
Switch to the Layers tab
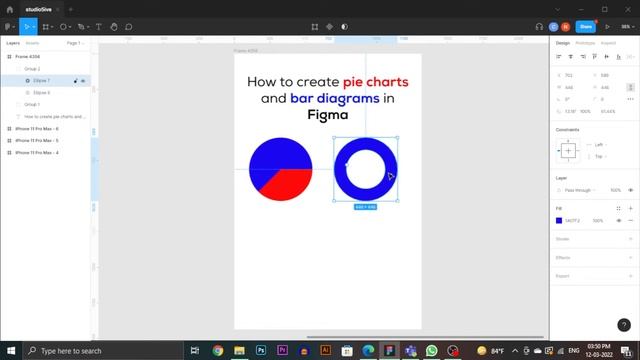13,43
